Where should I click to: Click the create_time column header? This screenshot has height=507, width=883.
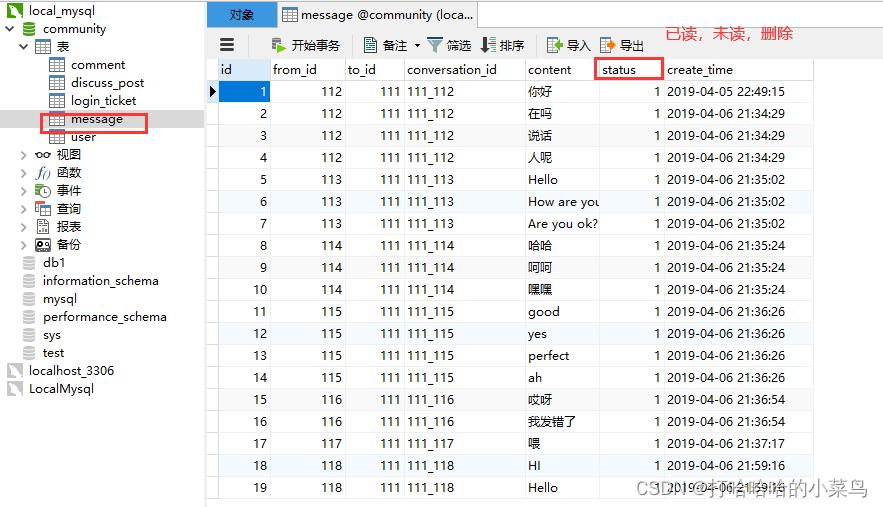(x=738, y=69)
